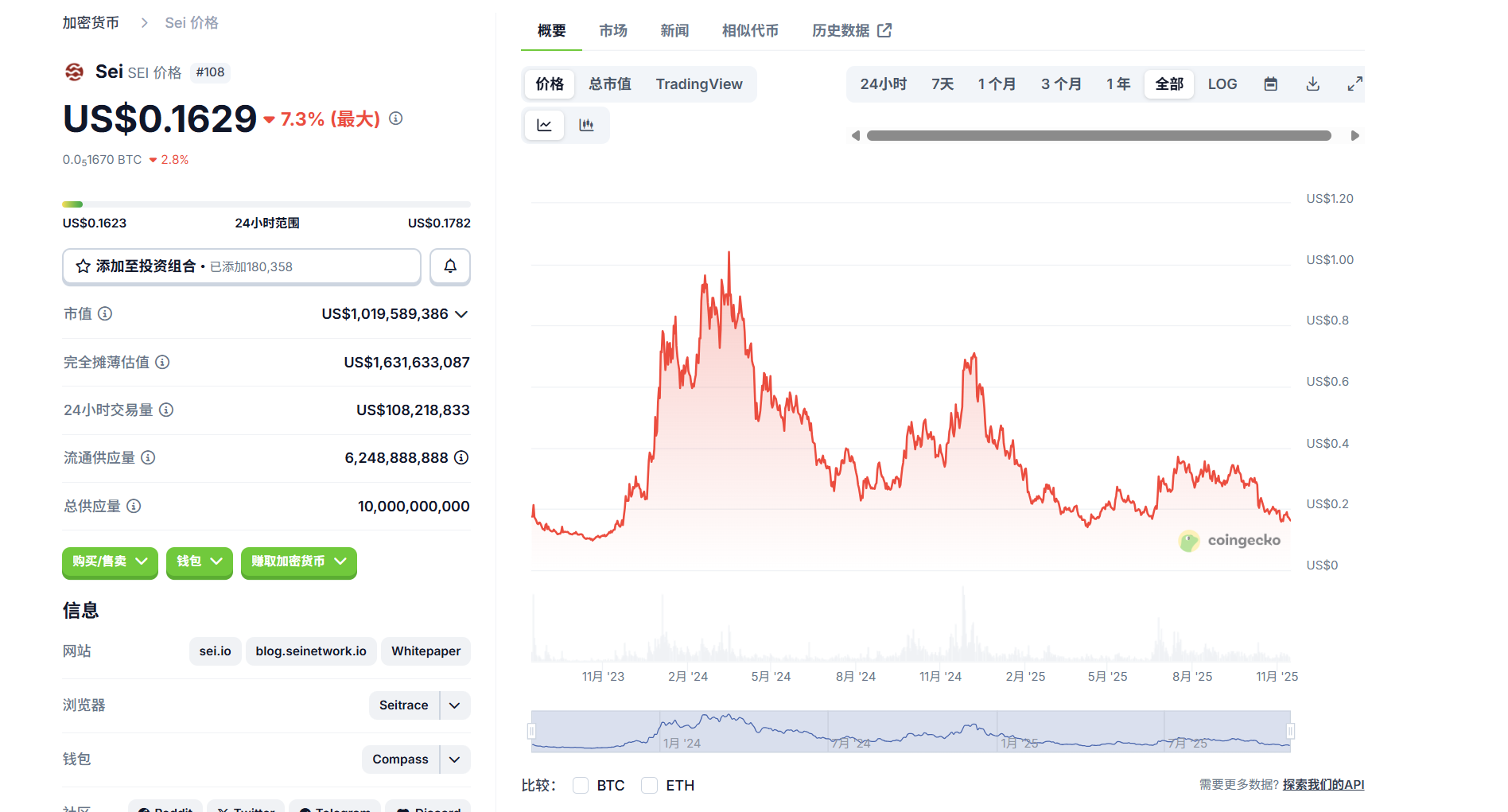Switch to the 市场 tab
This screenshot has height=812, width=1508.
point(613,31)
